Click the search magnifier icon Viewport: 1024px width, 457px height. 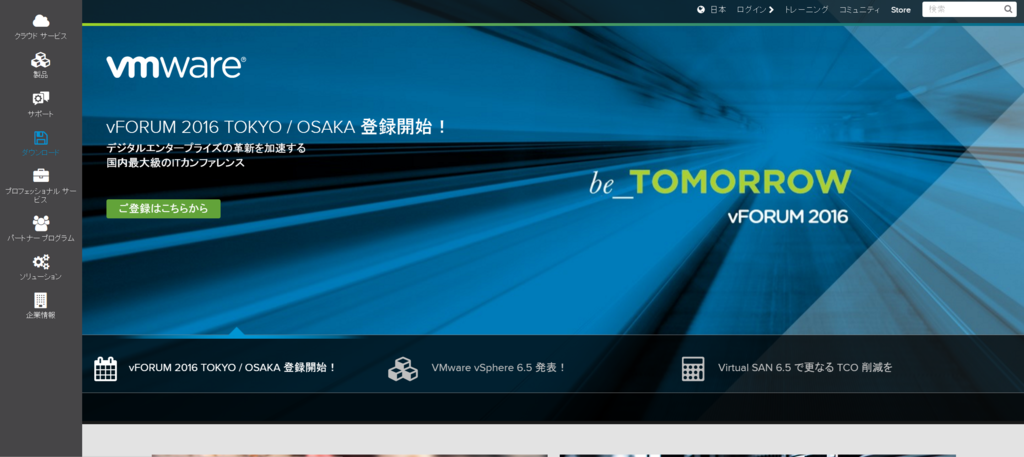tap(1008, 10)
